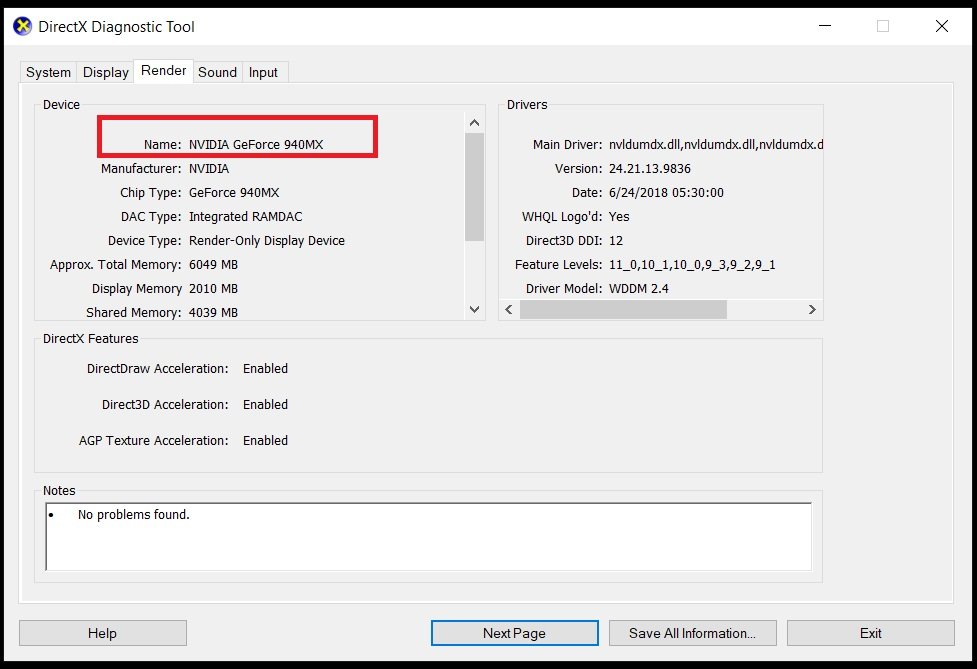Click the DirectDraw Acceleration Enabled value

(x=265, y=369)
